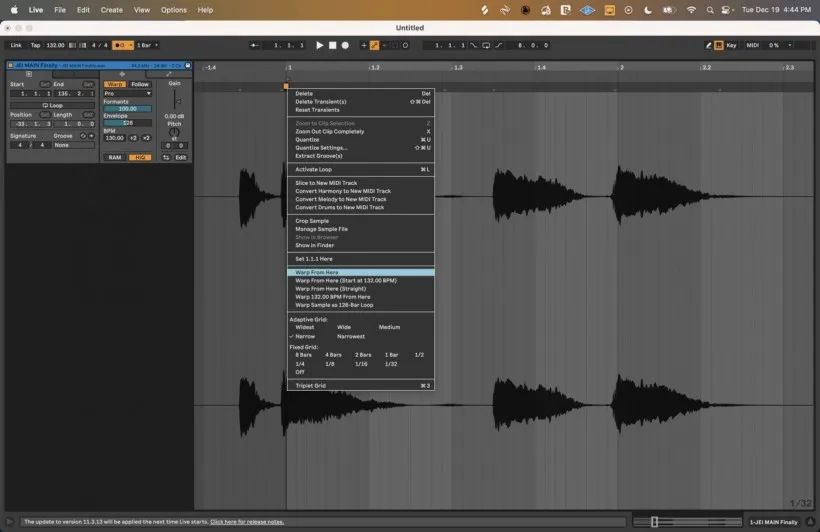Viewport: 820px width, 532px height.
Task: Toggle the HiQ button
Action: point(140,157)
